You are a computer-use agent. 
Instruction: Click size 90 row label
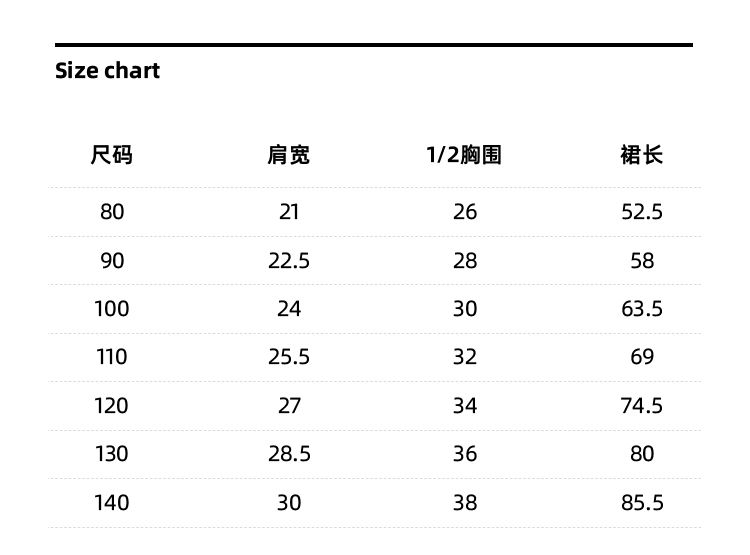click(112, 261)
